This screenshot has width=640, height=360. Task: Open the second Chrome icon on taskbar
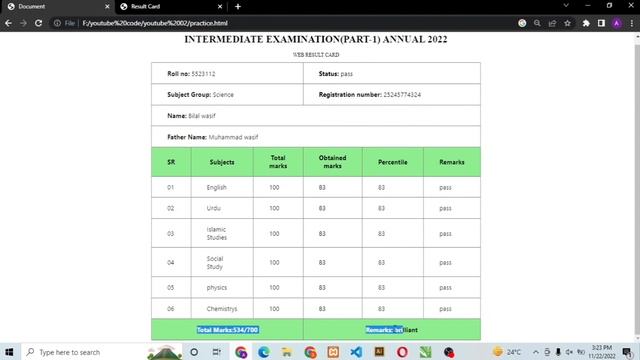(x=310, y=352)
